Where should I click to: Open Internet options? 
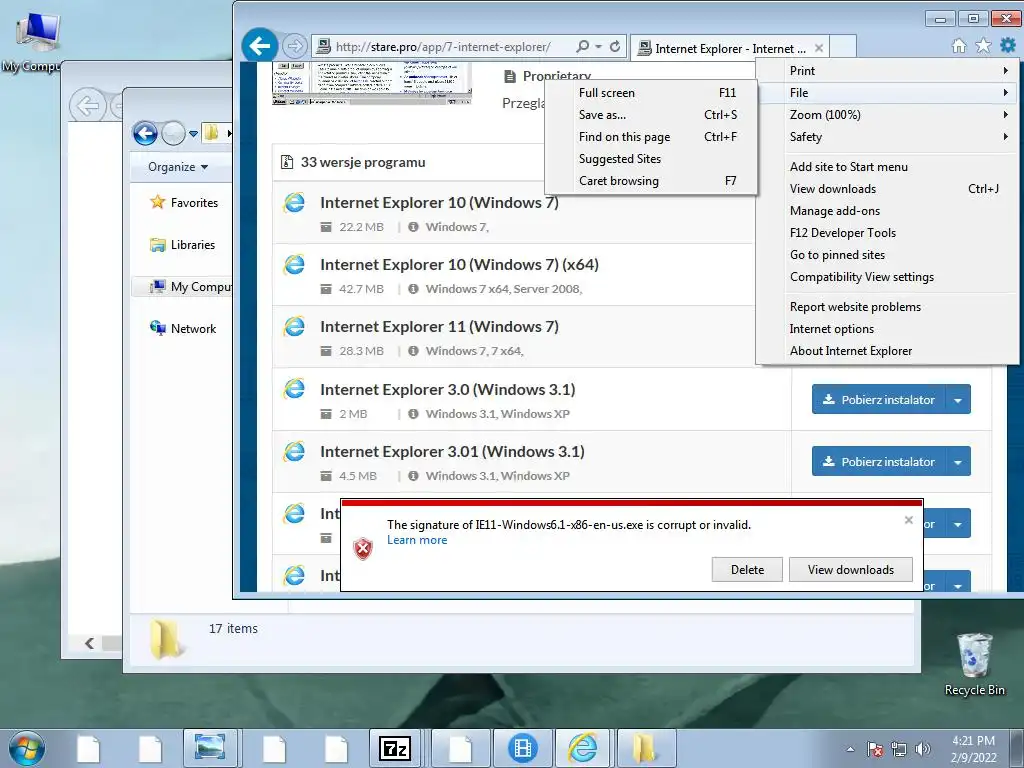887,328
